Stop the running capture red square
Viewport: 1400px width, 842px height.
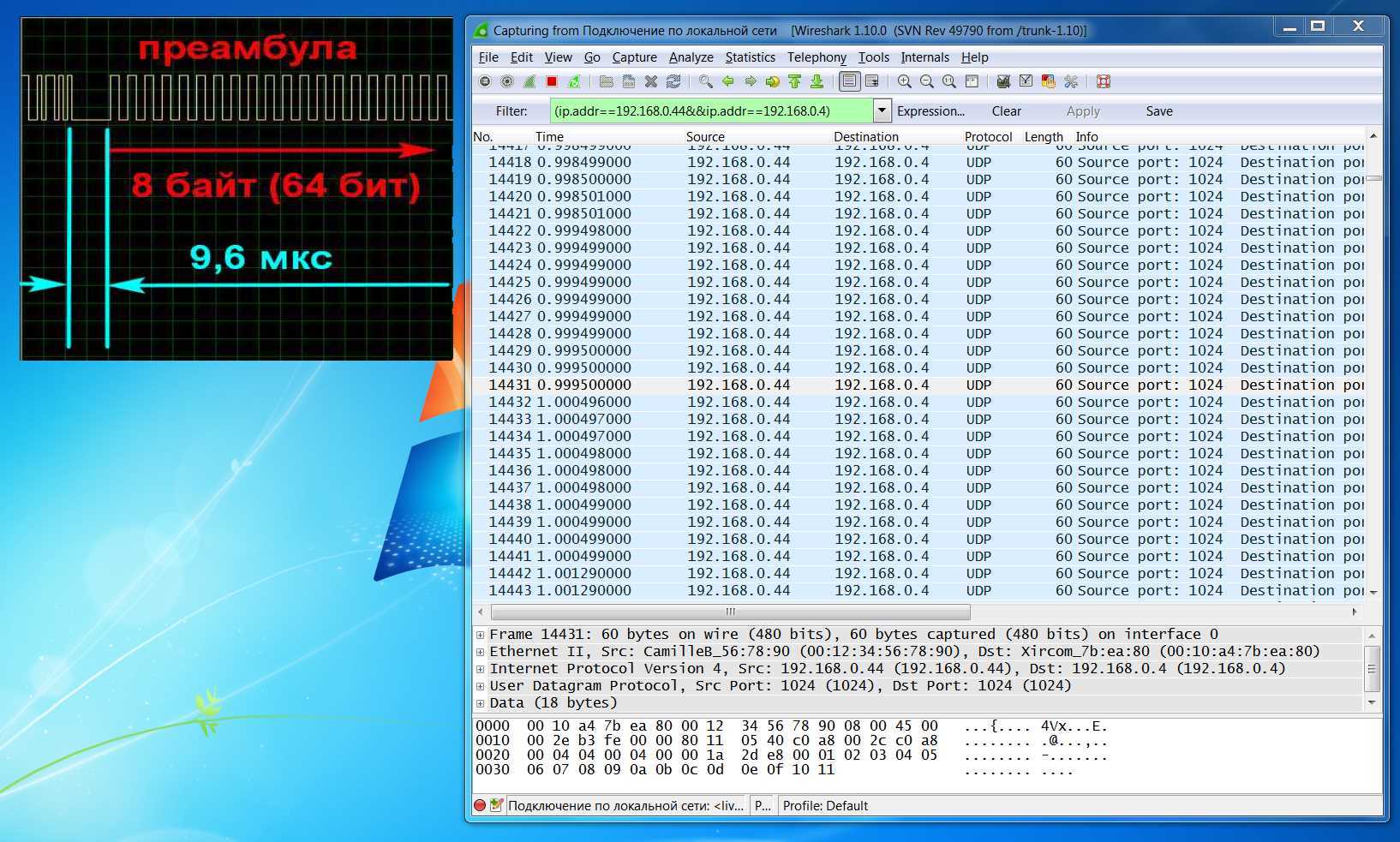point(552,81)
